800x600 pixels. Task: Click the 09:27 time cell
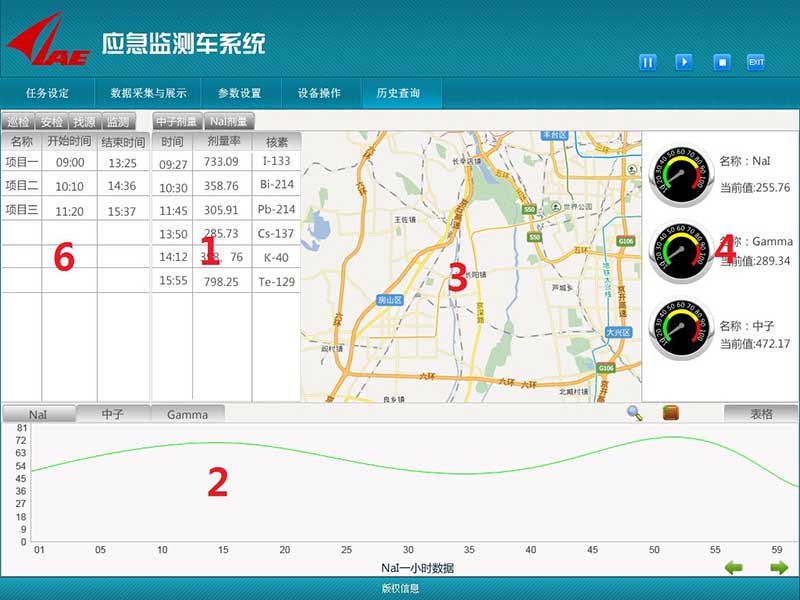(x=173, y=164)
